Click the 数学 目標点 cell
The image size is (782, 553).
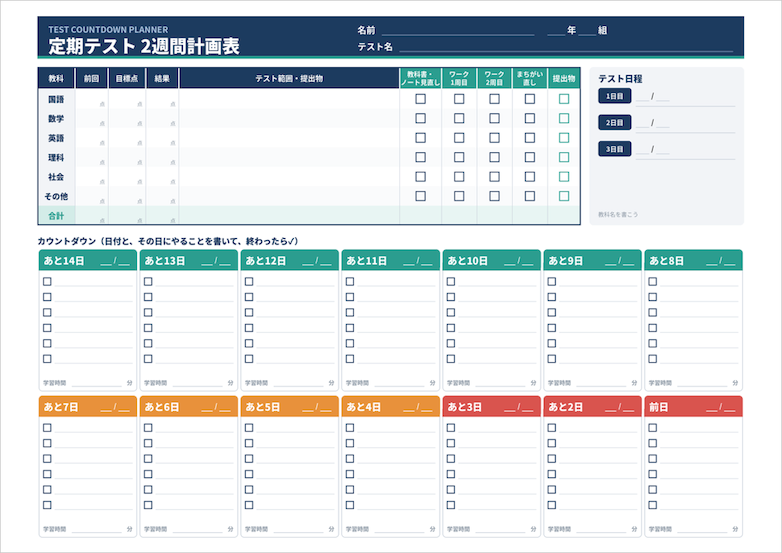127,118
